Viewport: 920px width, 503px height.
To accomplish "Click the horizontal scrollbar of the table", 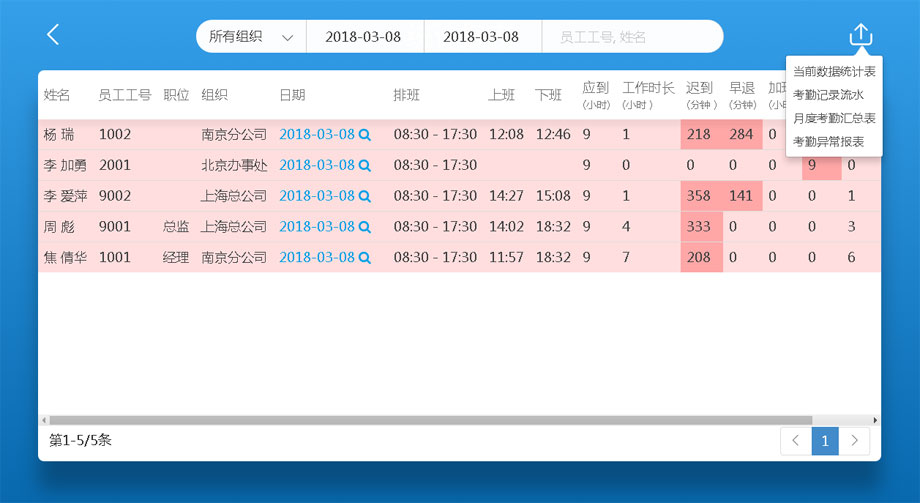I will click(430, 421).
